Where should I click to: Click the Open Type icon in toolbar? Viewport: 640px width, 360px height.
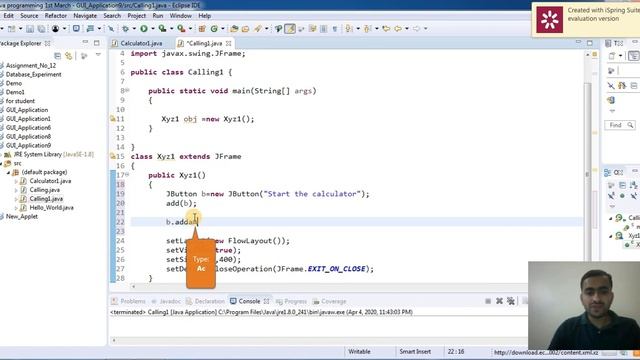click(234, 29)
